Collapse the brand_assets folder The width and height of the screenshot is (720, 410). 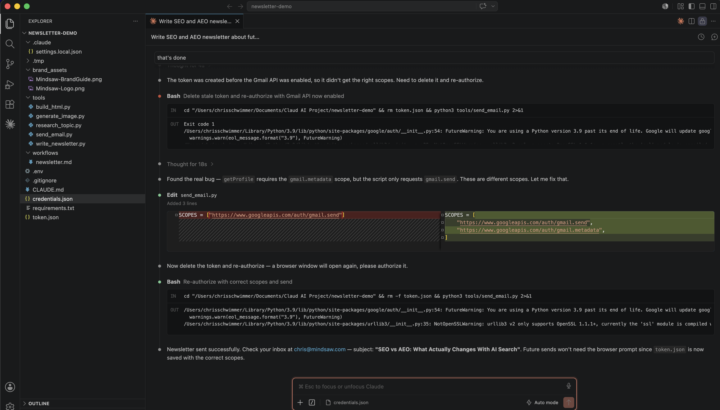[x=28, y=70]
